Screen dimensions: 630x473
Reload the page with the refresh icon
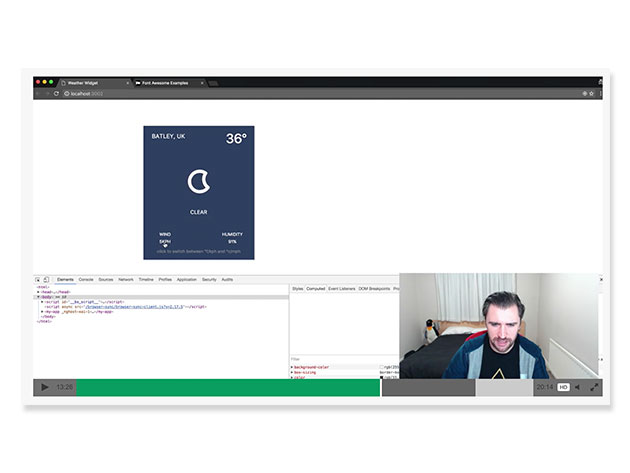click(x=56, y=94)
